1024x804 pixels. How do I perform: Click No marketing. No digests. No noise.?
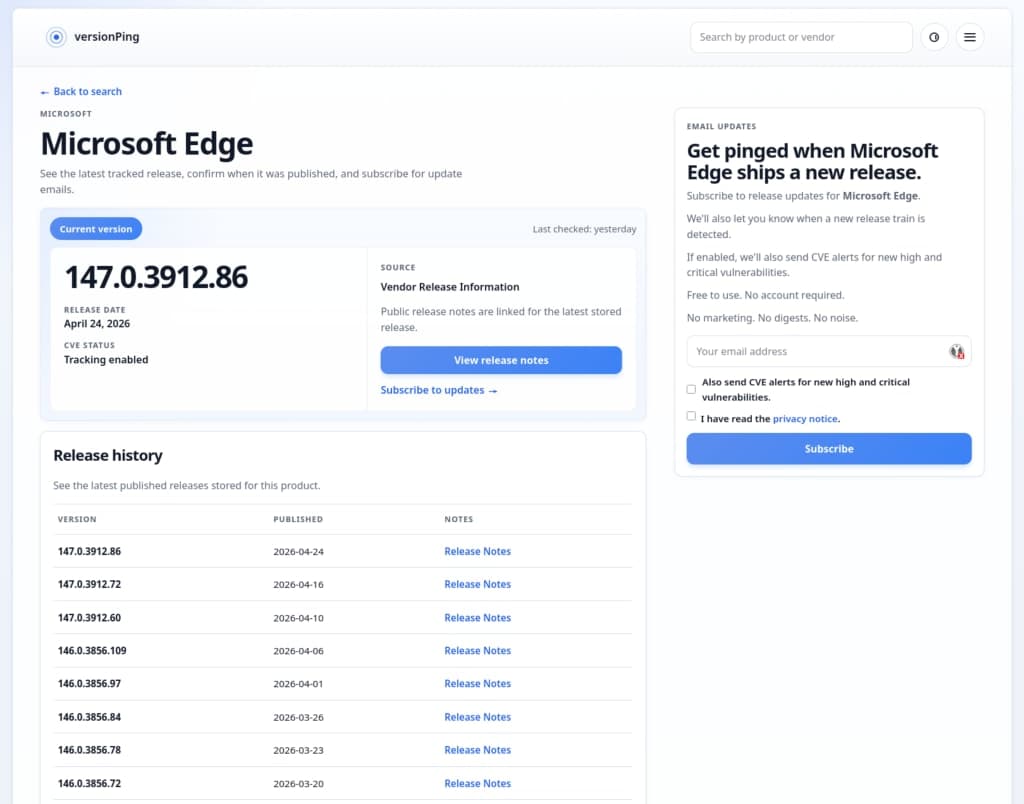pyautogui.click(x=773, y=318)
